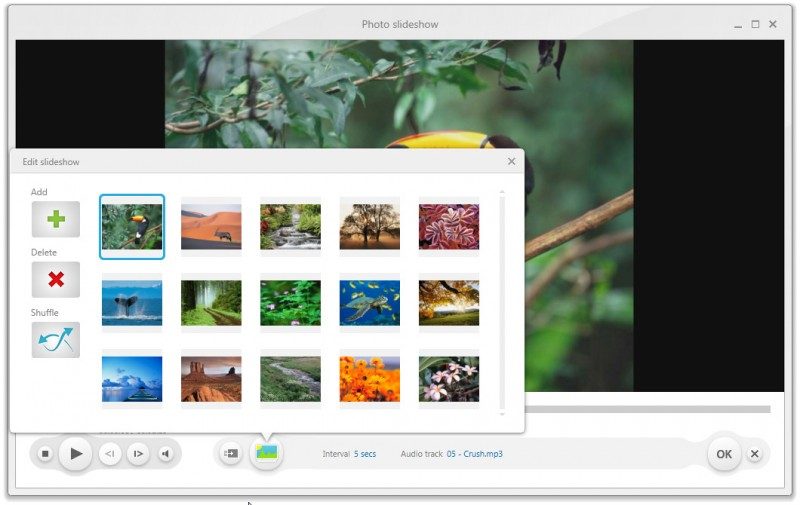
Task: Click the thumbnail list scrollbar
Action: pos(502,302)
